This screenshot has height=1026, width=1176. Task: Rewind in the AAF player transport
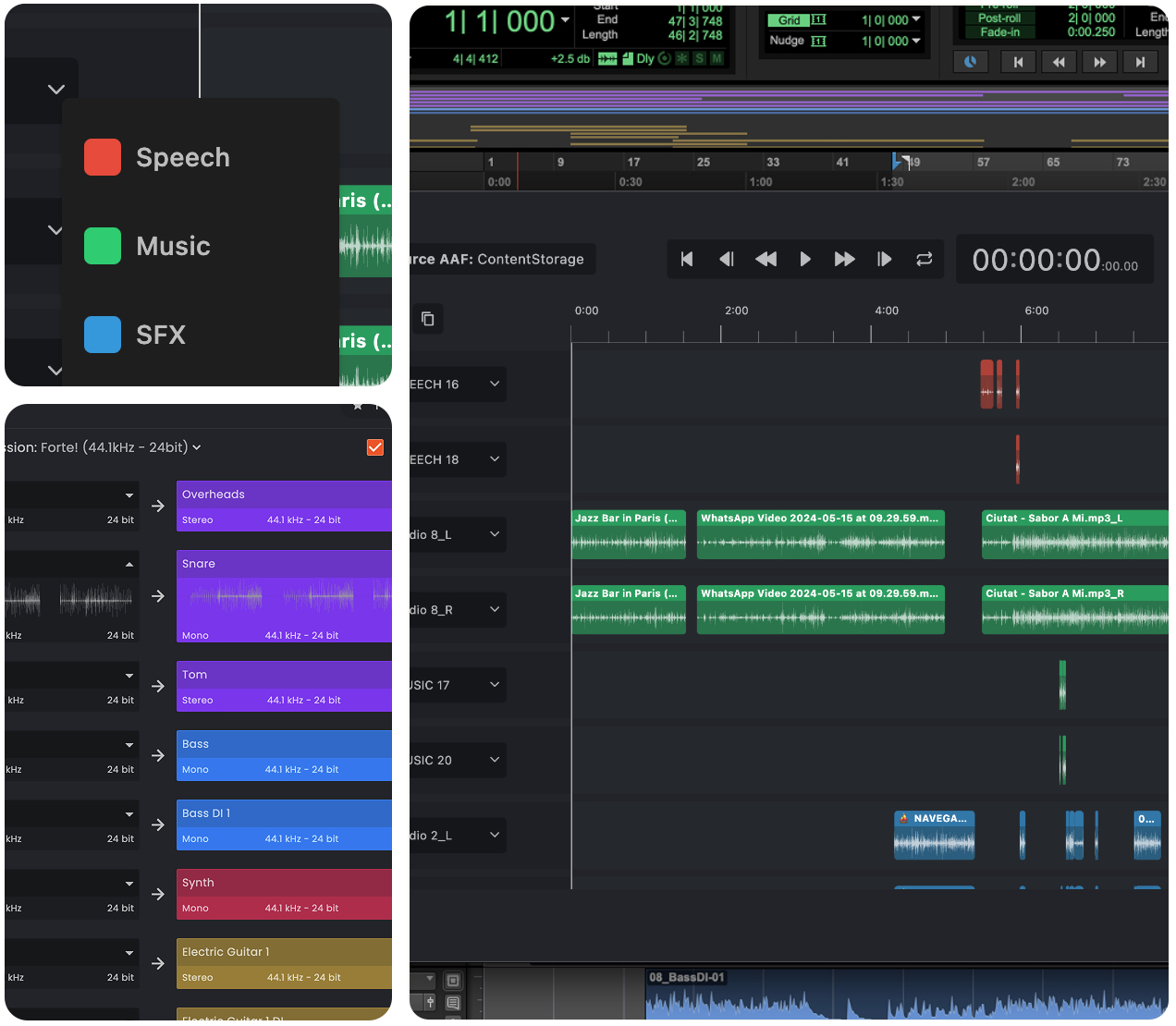click(766, 260)
